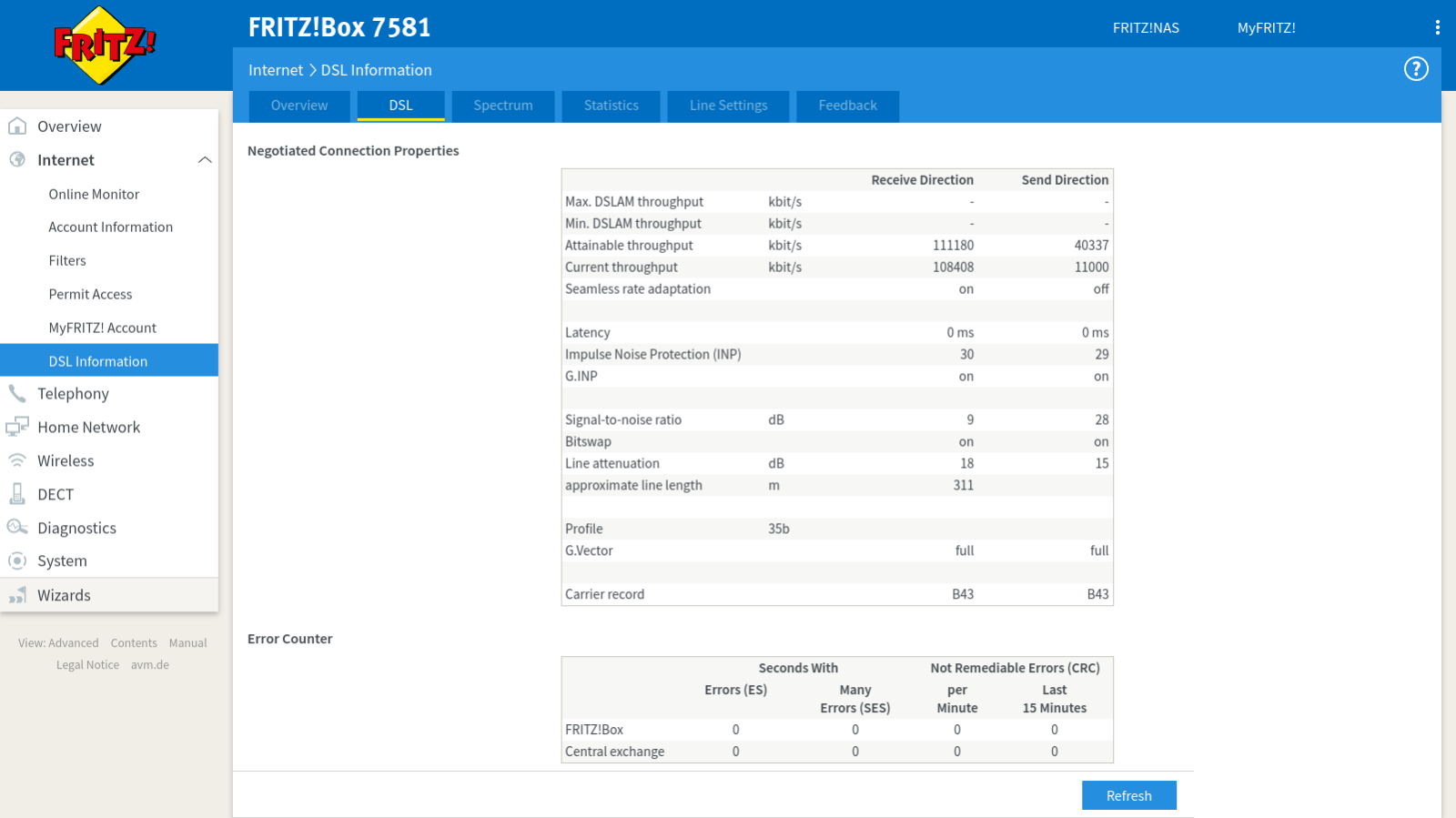1456x818 pixels.
Task: Click the FRITZ!Box 7581 title
Action: (x=339, y=27)
